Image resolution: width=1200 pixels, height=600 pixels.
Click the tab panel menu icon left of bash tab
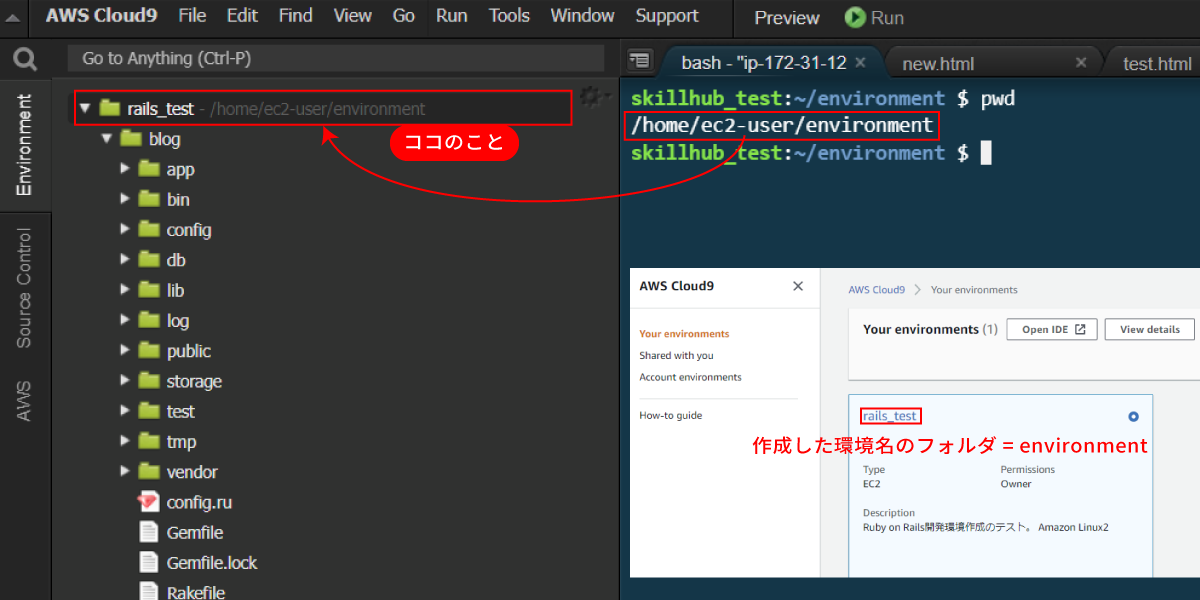click(x=640, y=62)
